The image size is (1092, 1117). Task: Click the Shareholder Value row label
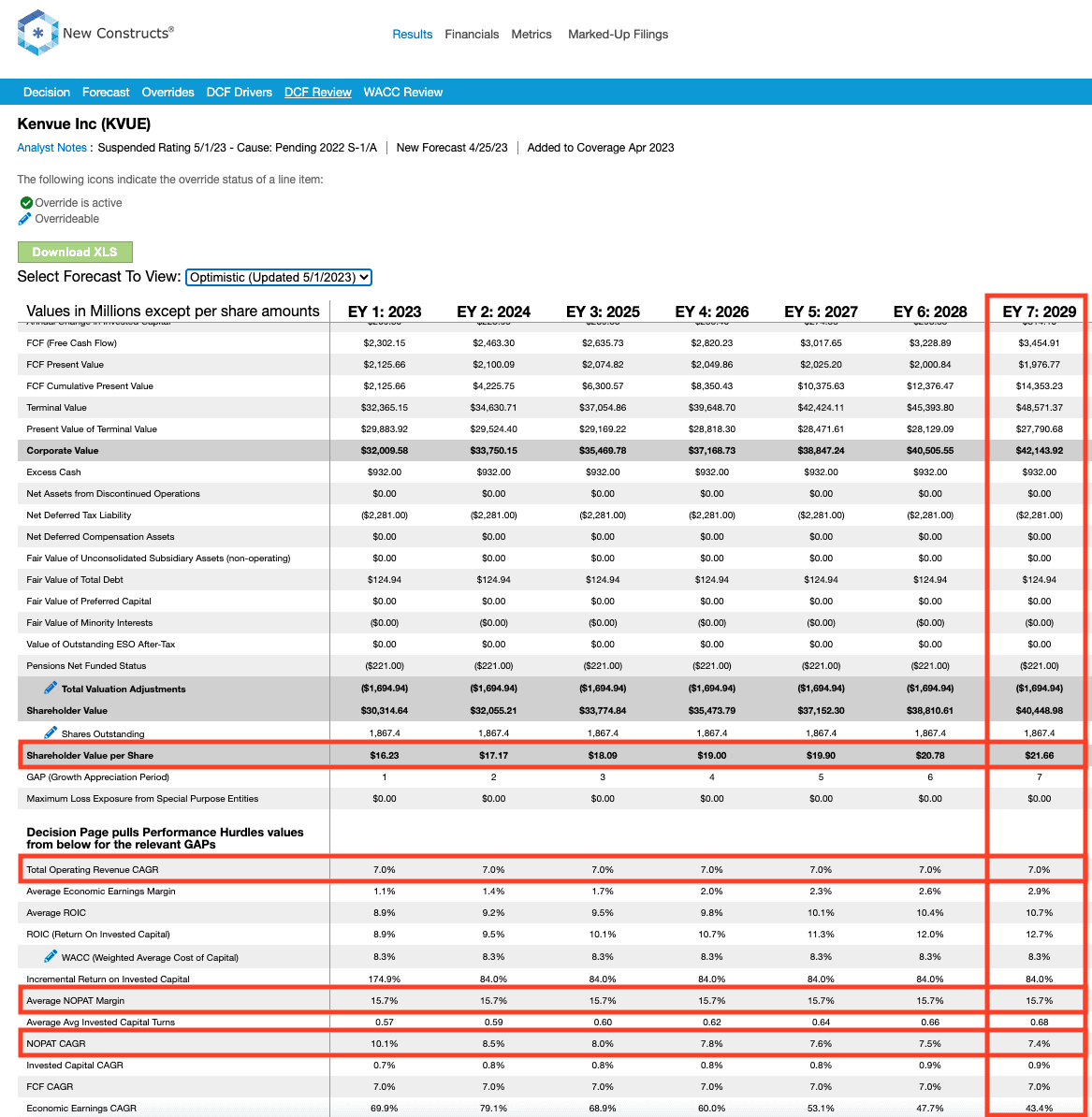click(x=67, y=710)
